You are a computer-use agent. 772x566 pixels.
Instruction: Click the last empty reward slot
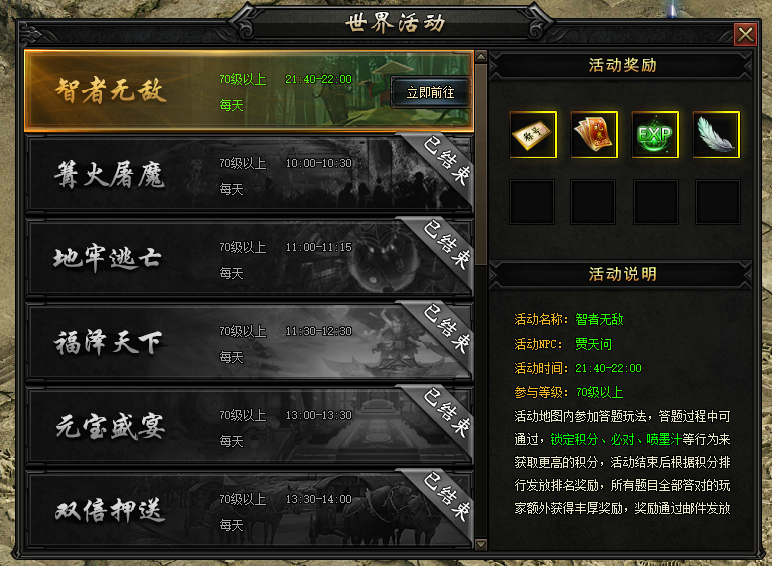coord(718,202)
